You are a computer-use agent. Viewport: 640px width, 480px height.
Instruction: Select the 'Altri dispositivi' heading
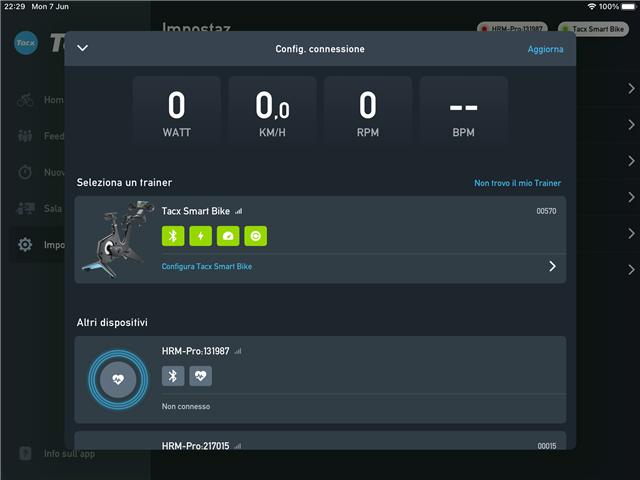click(x=112, y=322)
